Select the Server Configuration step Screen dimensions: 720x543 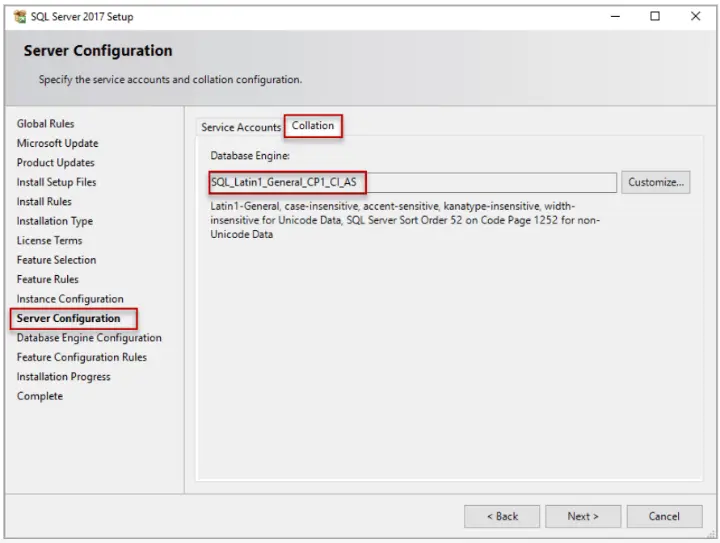[x=68, y=318]
